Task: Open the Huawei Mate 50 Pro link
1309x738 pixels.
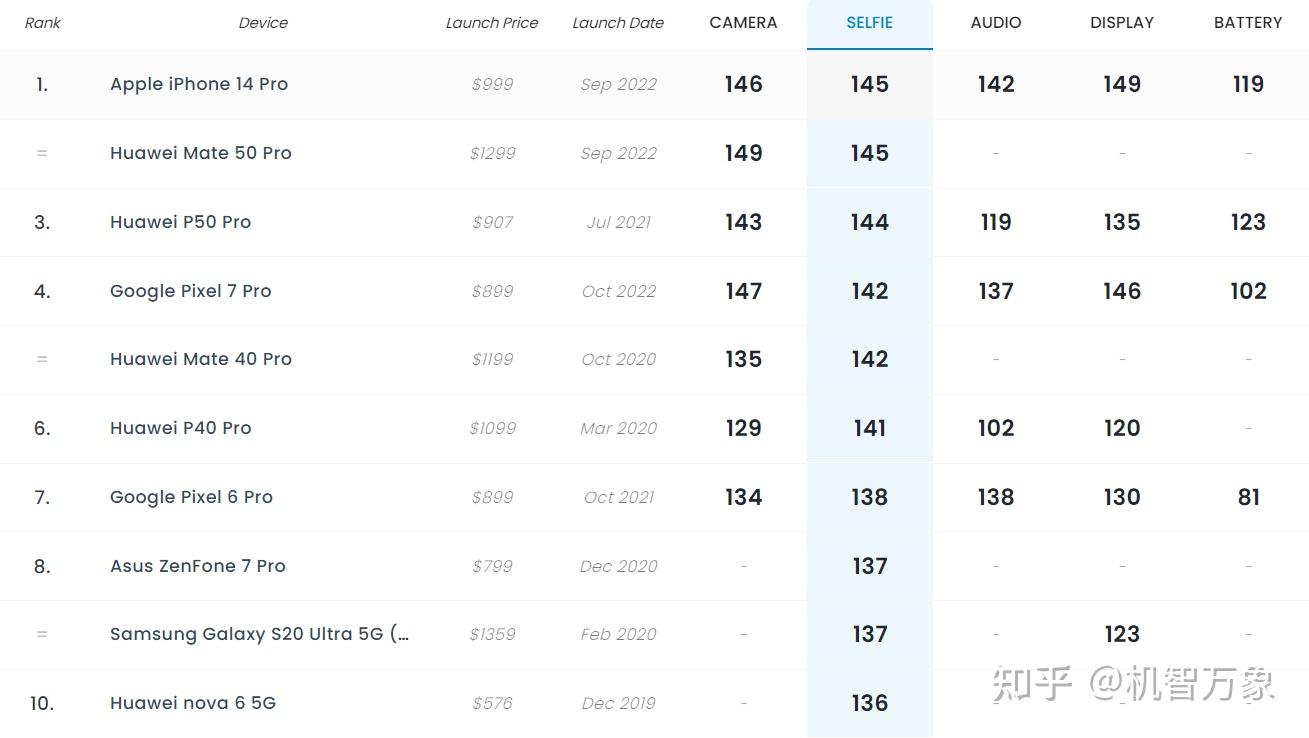Action: 201,153
